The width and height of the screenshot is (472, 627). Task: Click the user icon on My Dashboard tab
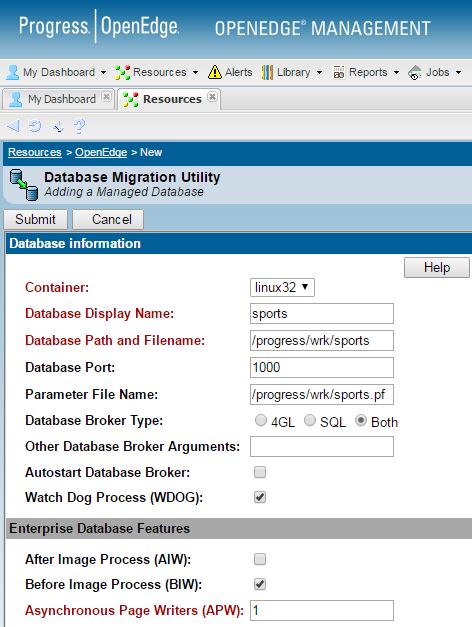16,99
